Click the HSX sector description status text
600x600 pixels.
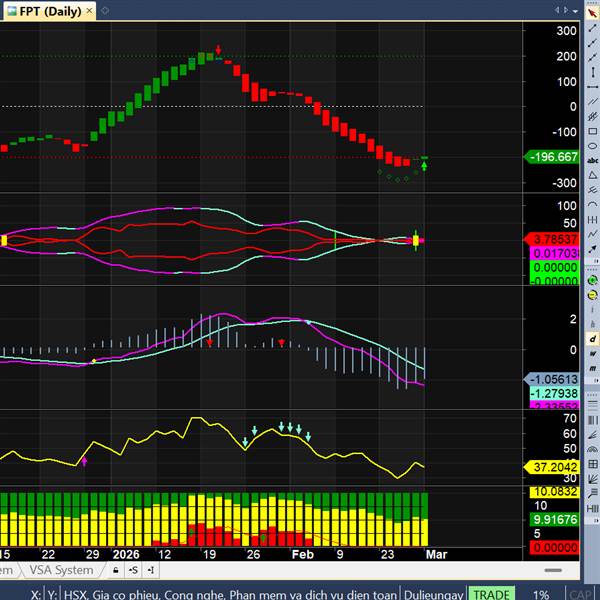231,595
